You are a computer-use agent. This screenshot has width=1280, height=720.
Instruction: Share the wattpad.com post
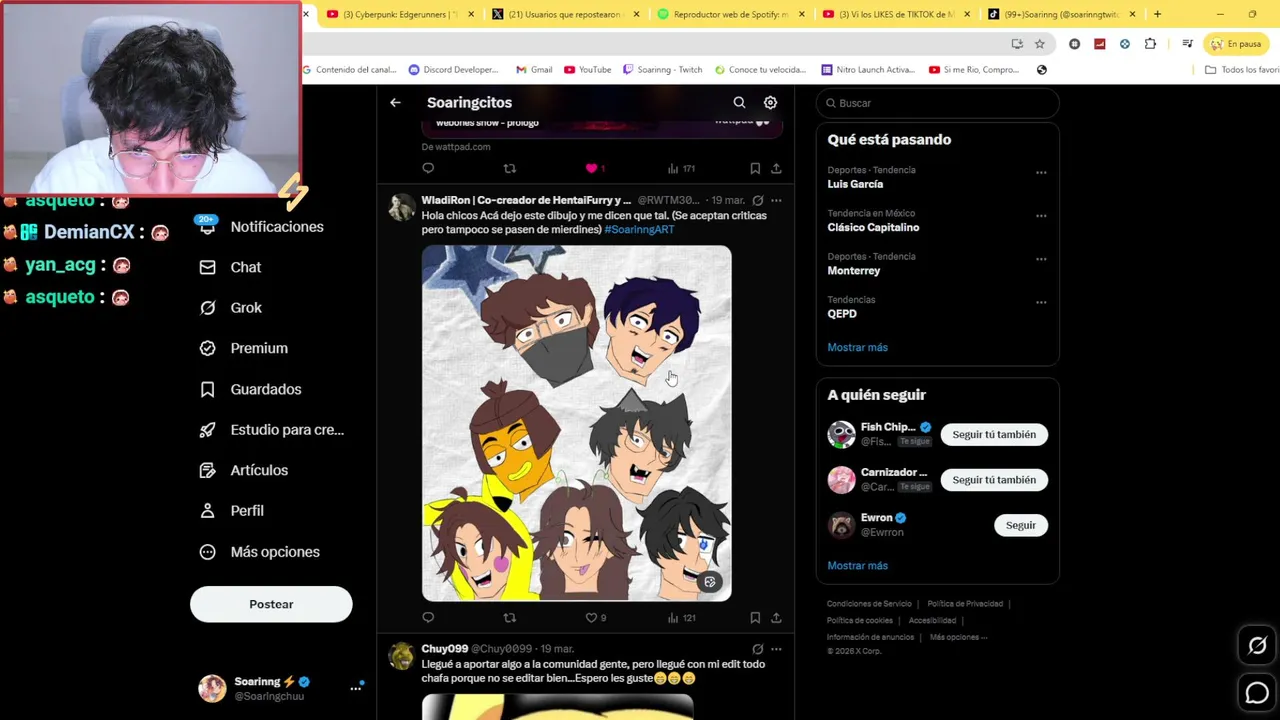[776, 168]
